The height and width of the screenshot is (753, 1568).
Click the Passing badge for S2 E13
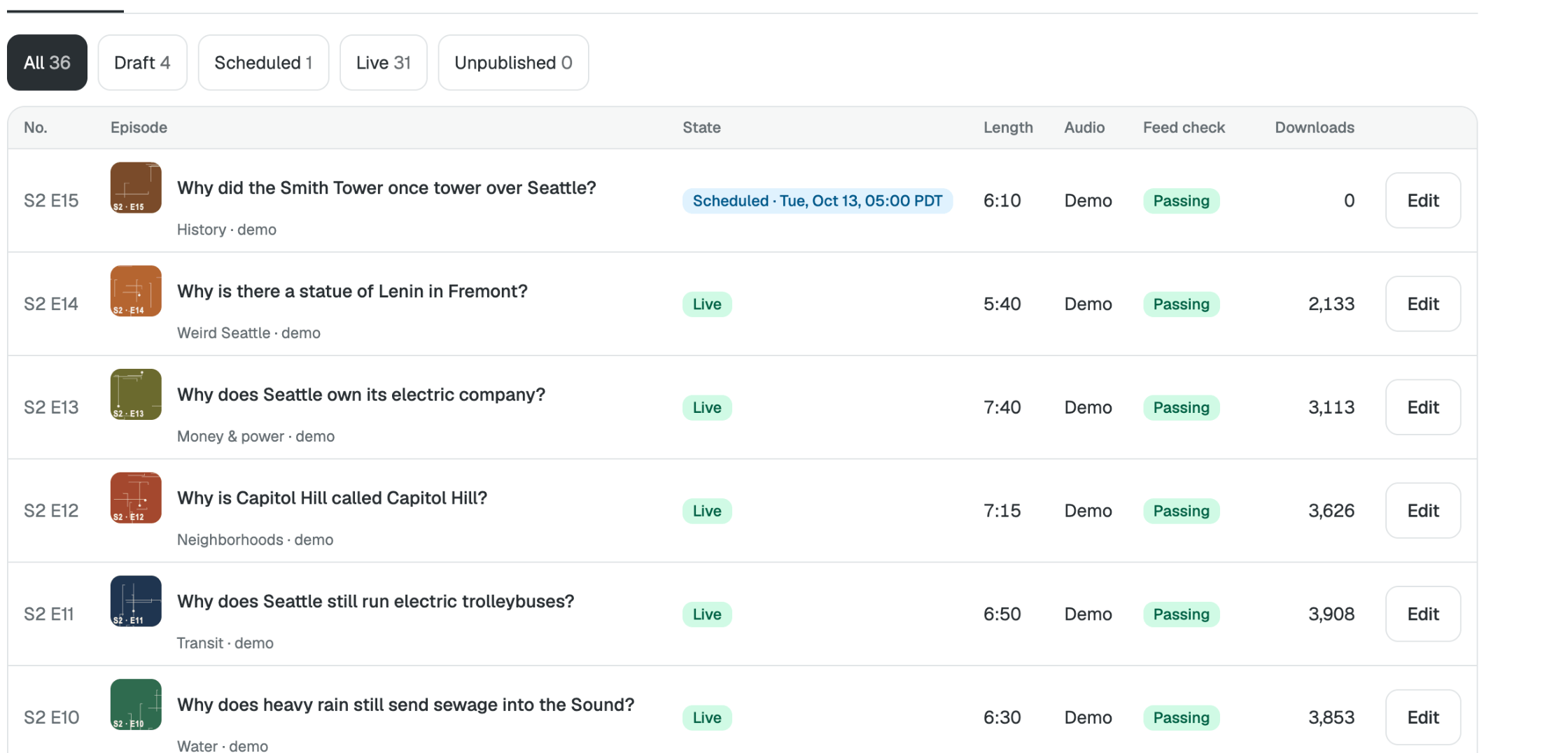click(x=1182, y=407)
